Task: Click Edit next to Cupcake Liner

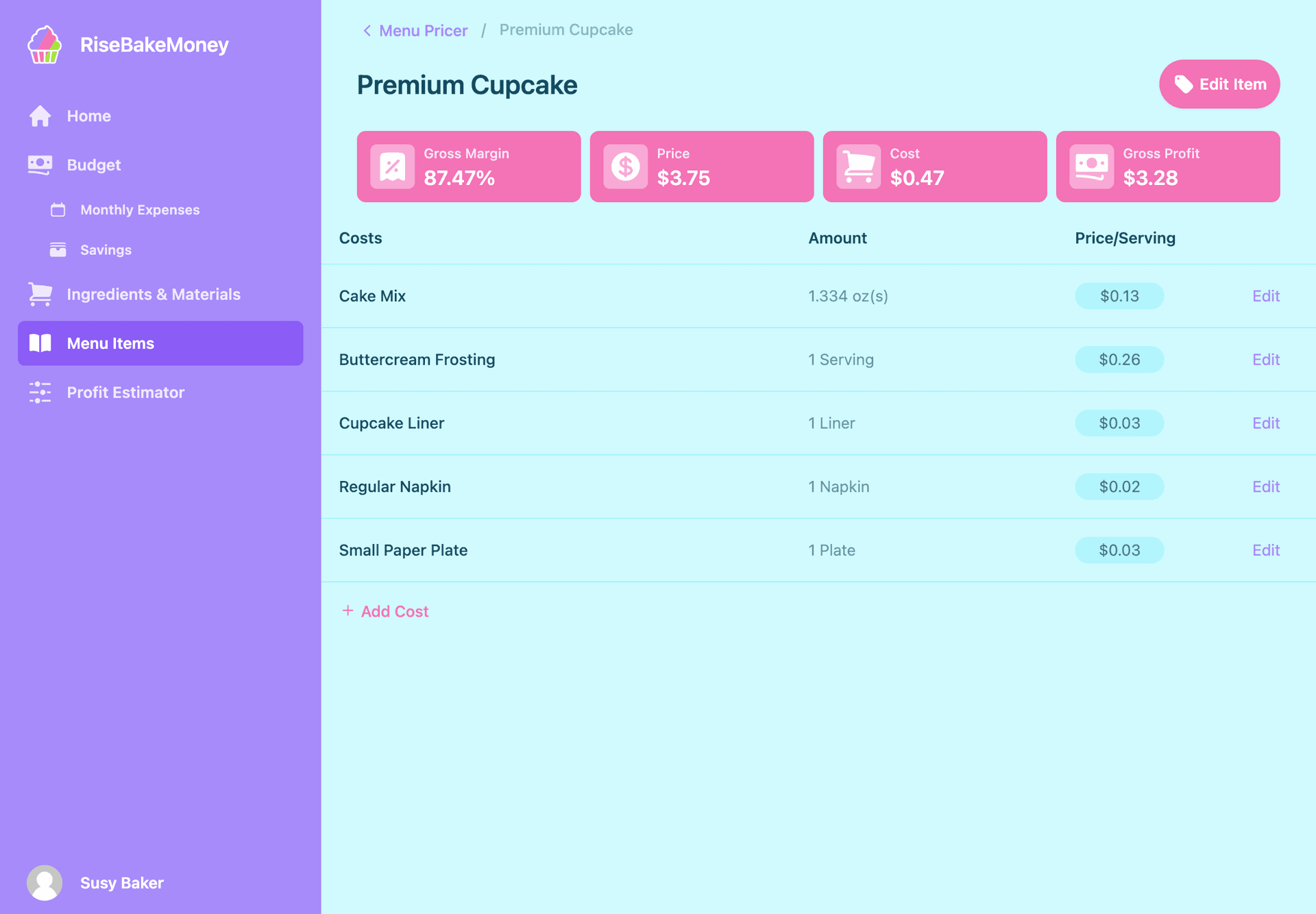Action: [1266, 423]
